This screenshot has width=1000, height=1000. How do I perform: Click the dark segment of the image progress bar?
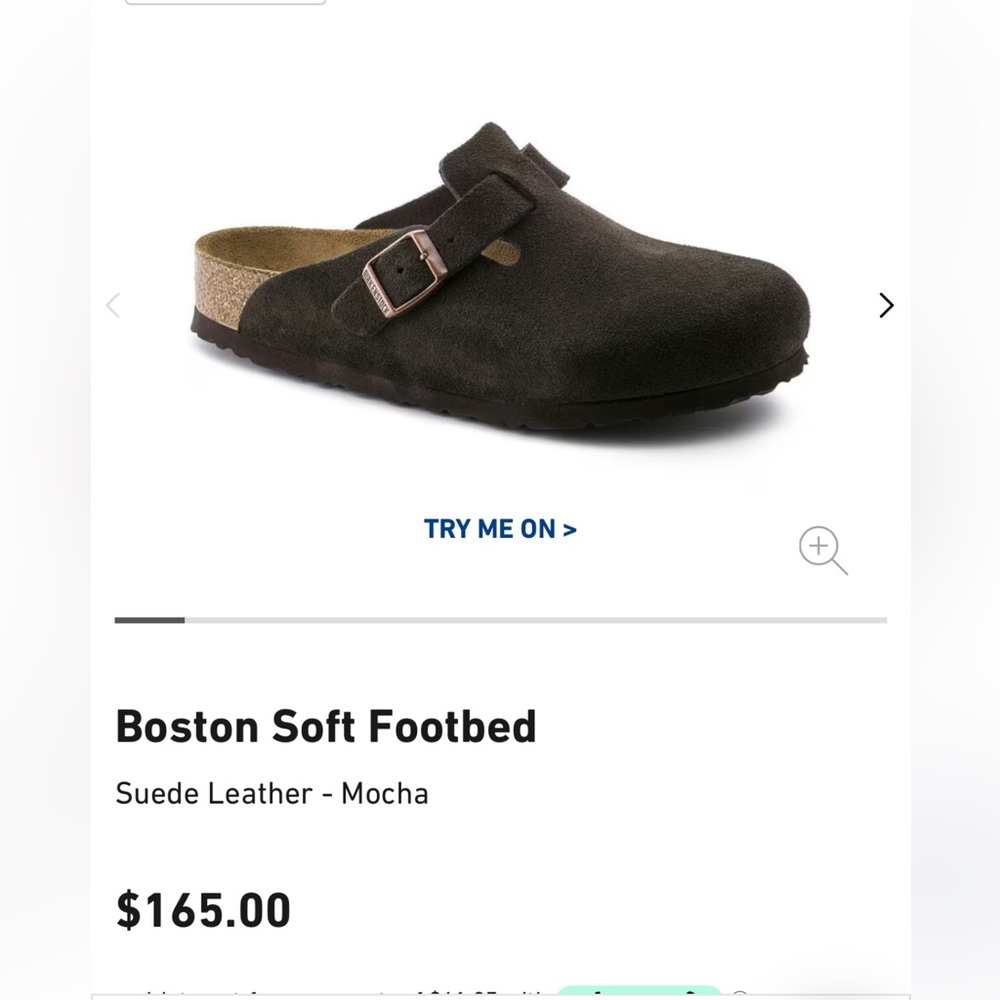pyautogui.click(x=150, y=617)
